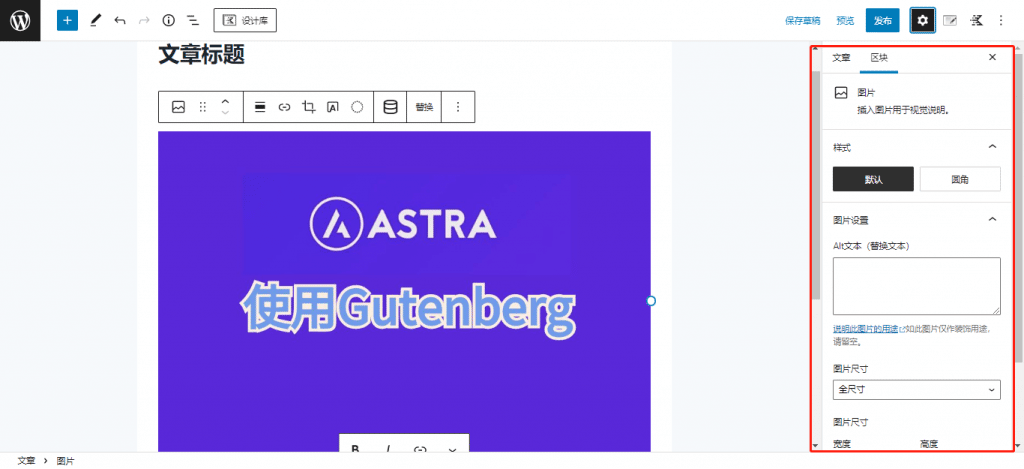Image resolution: width=1024 pixels, height=469 pixels.
Task: Click the 图片 block icon in sidebar
Action: (841, 93)
